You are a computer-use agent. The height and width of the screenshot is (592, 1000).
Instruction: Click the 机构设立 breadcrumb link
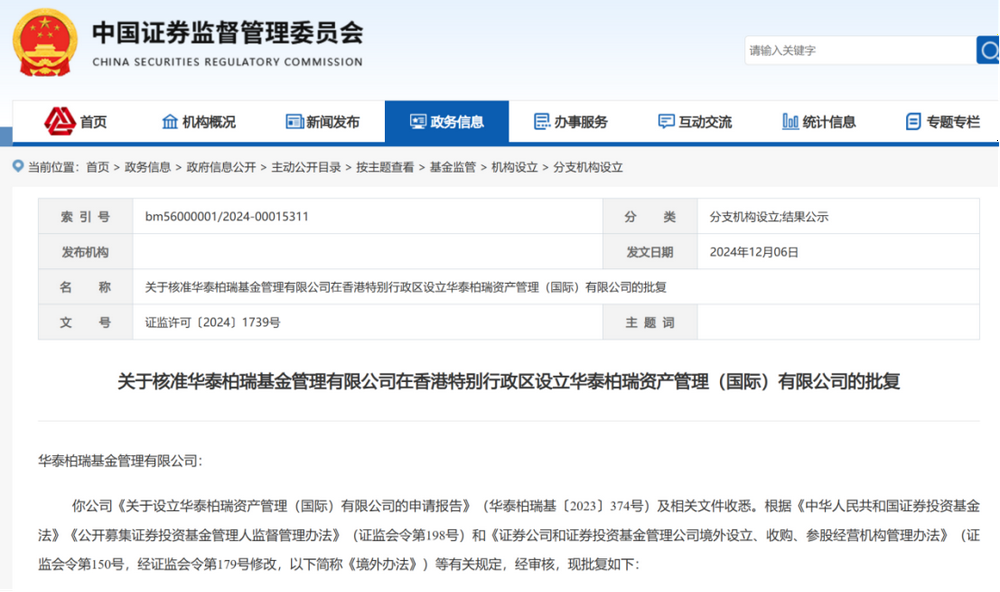[514, 167]
